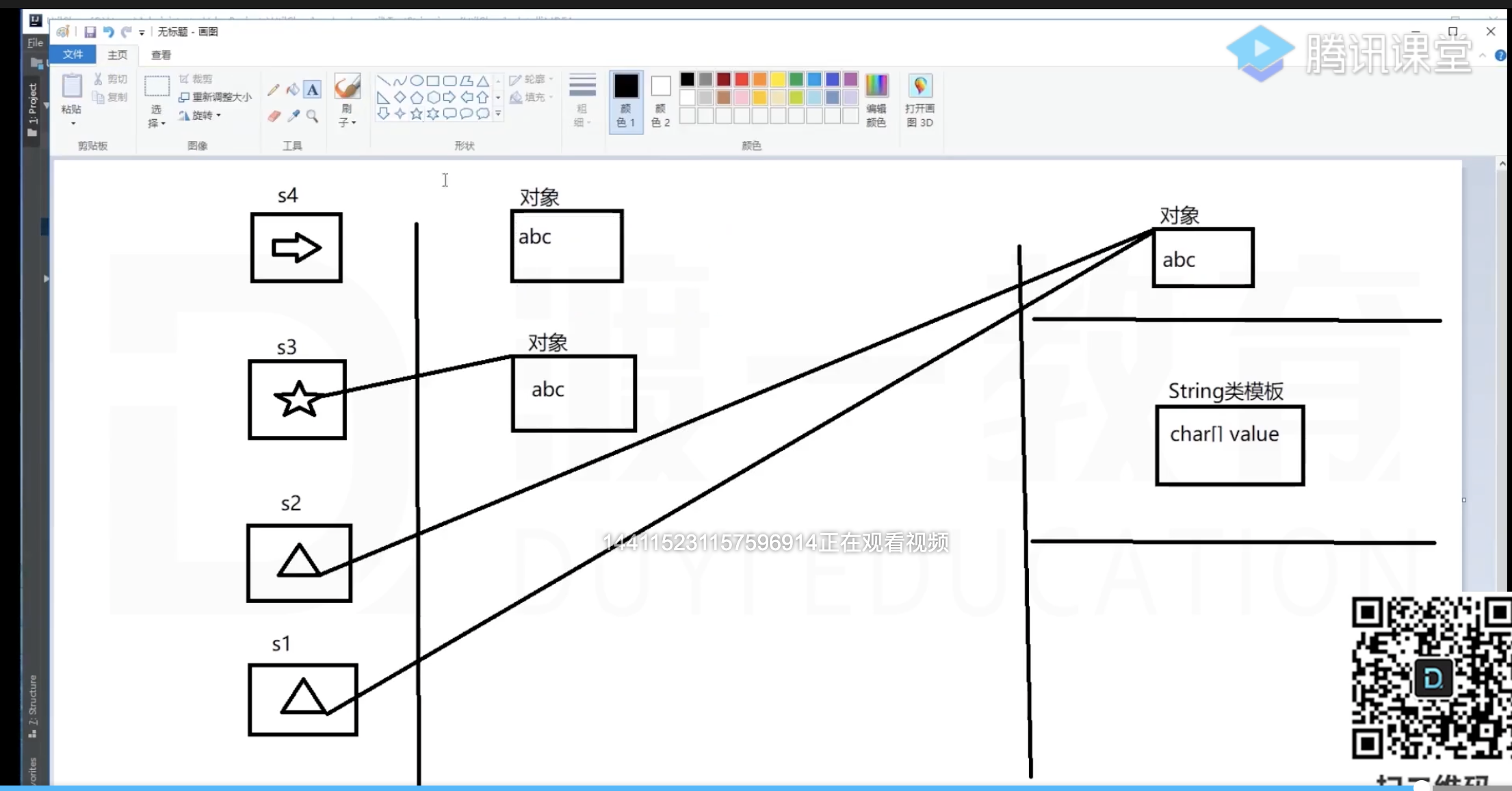Select the Pencil tool

(x=274, y=90)
